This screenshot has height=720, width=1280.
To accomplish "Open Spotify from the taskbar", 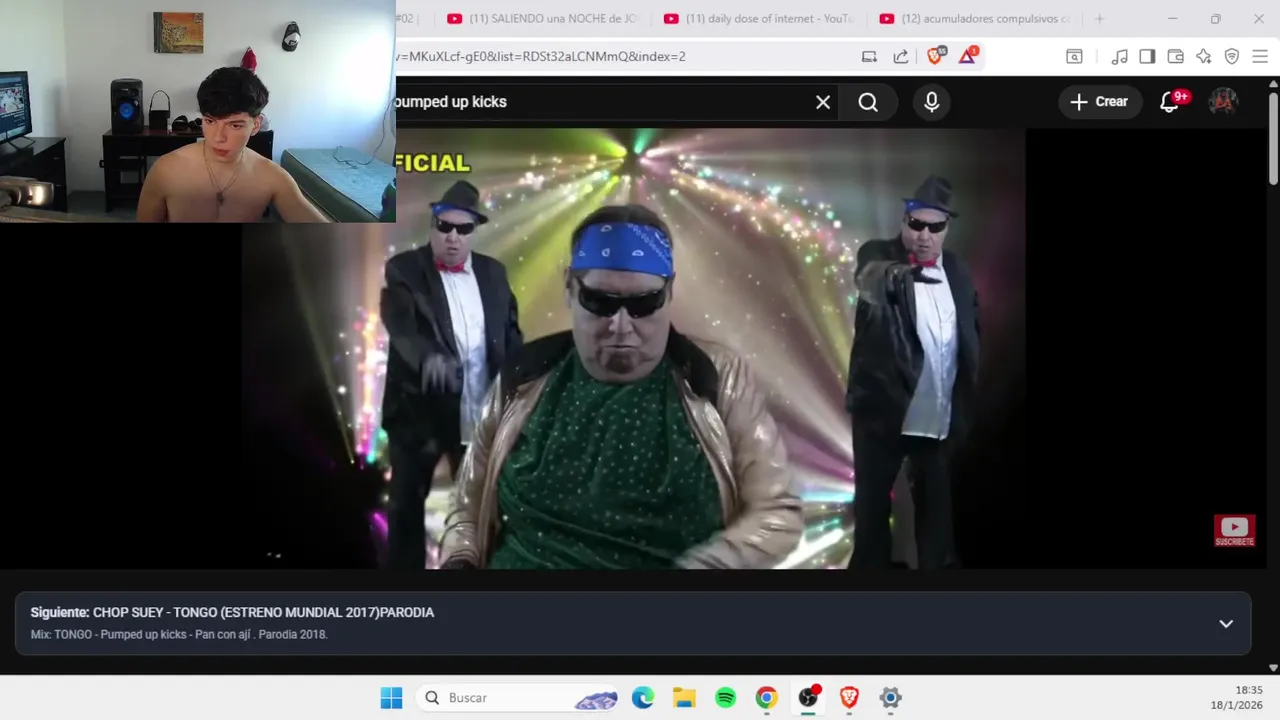I will coord(726,698).
